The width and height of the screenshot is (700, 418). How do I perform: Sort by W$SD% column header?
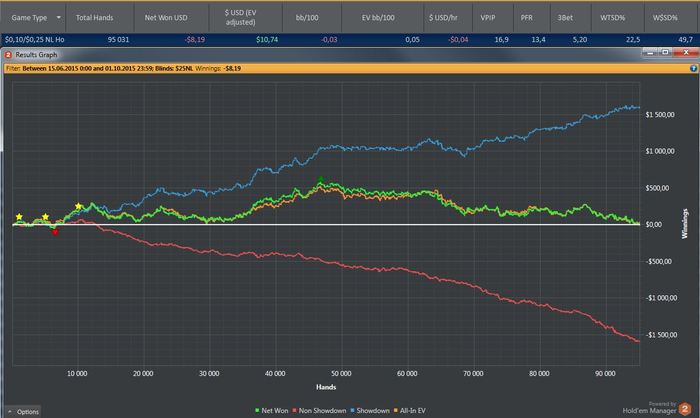click(x=665, y=18)
